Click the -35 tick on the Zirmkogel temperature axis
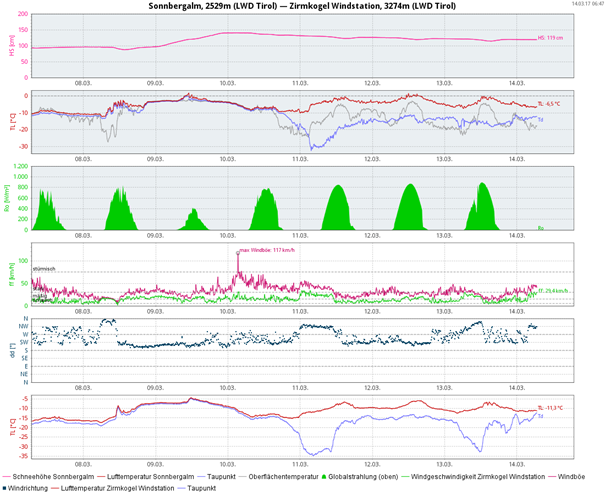 (24, 456)
